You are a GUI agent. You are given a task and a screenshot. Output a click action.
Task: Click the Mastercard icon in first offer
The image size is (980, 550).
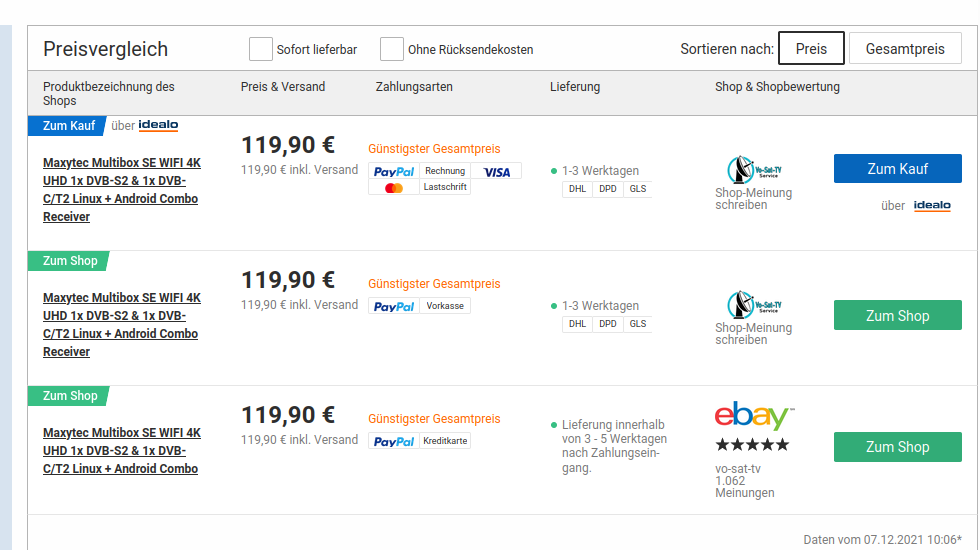point(394,188)
